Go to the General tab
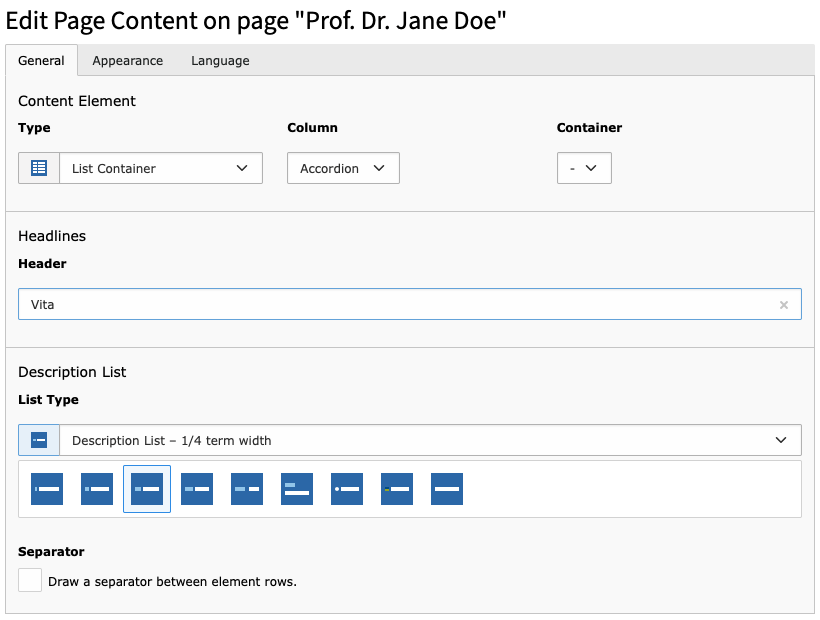 41,61
